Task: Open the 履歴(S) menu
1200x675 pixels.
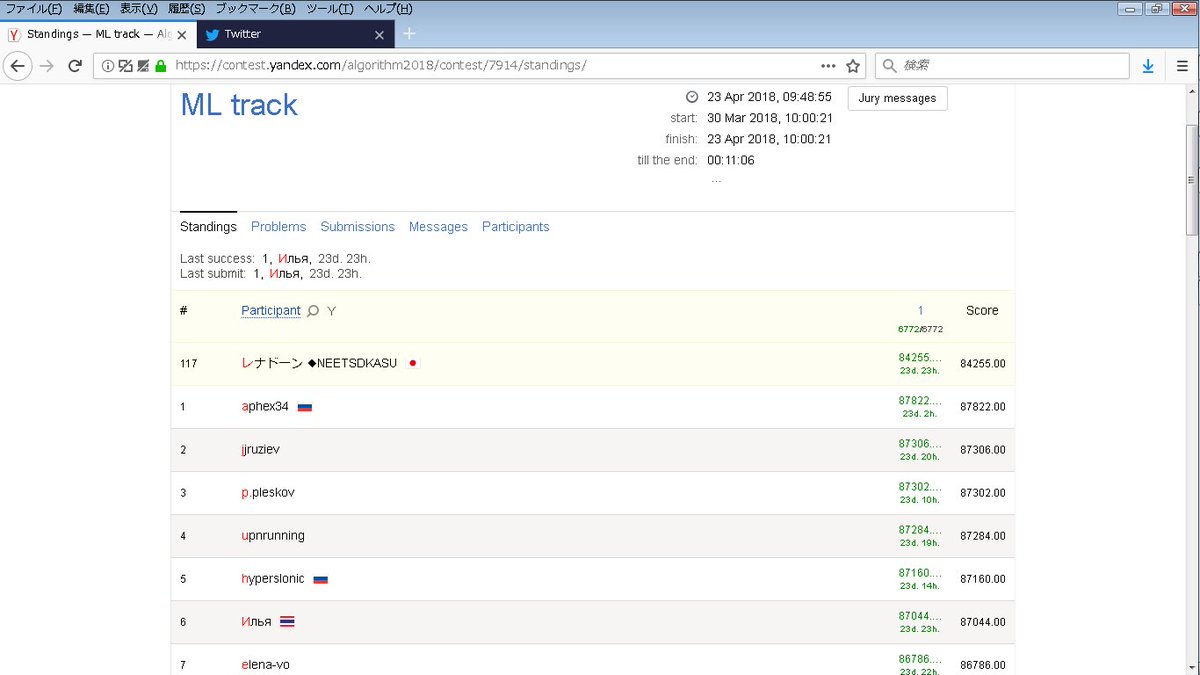Action: click(186, 8)
